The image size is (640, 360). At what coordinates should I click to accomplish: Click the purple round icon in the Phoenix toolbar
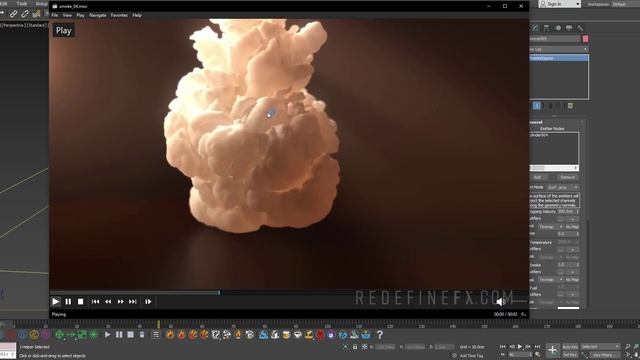coord(46,335)
